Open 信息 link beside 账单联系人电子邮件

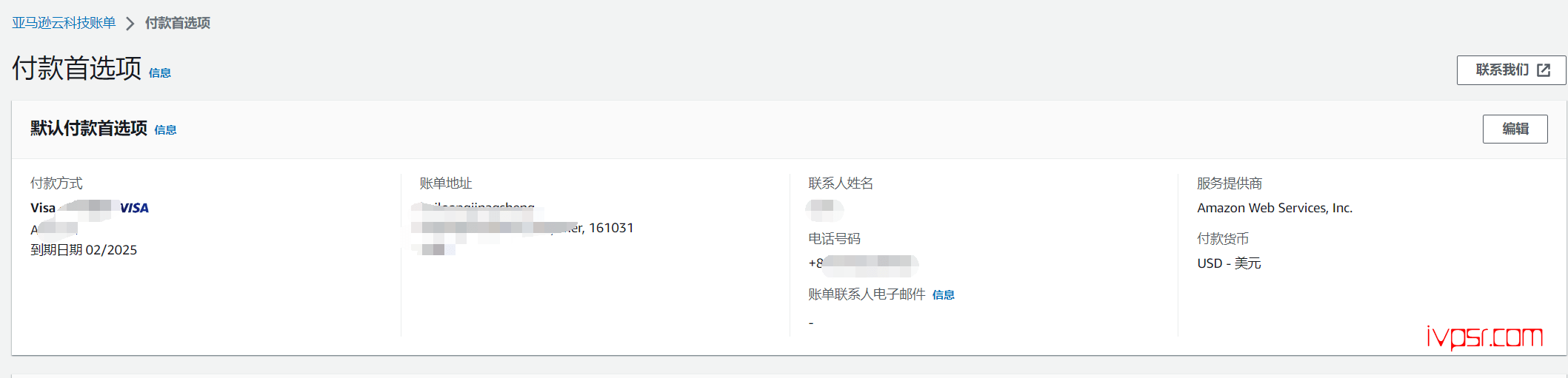click(x=943, y=294)
